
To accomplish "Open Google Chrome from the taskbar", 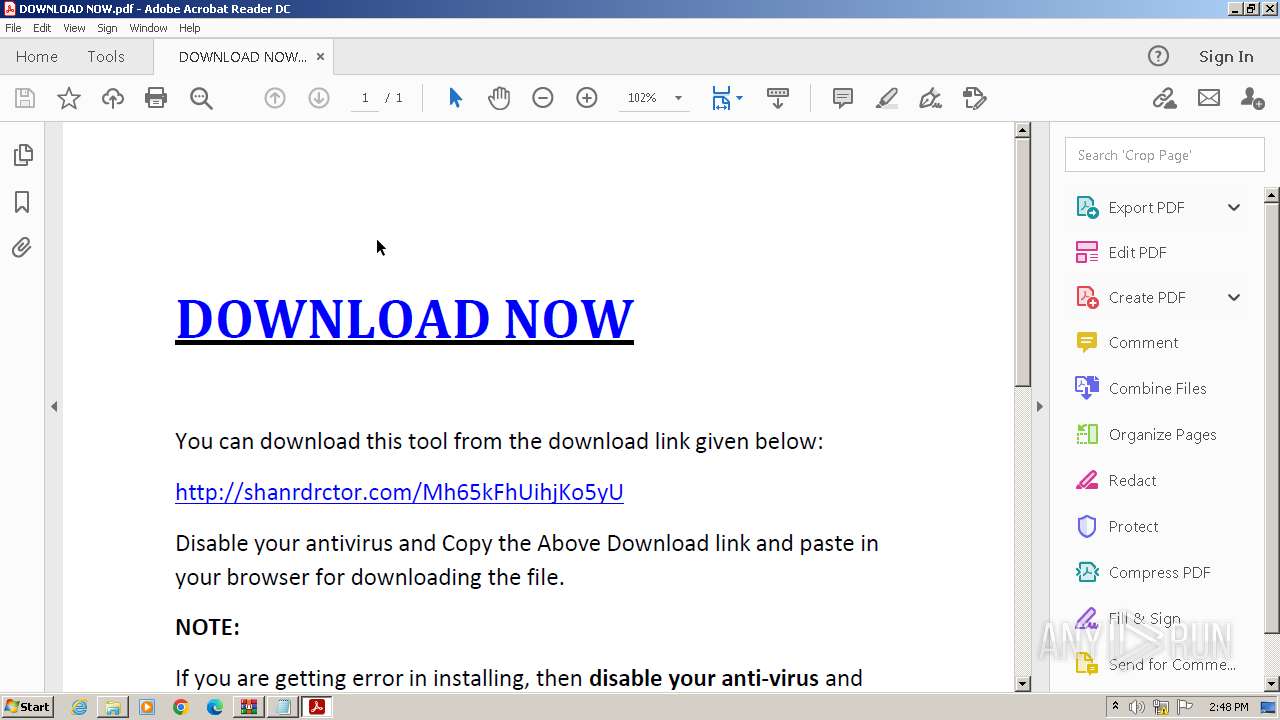I will [181, 707].
